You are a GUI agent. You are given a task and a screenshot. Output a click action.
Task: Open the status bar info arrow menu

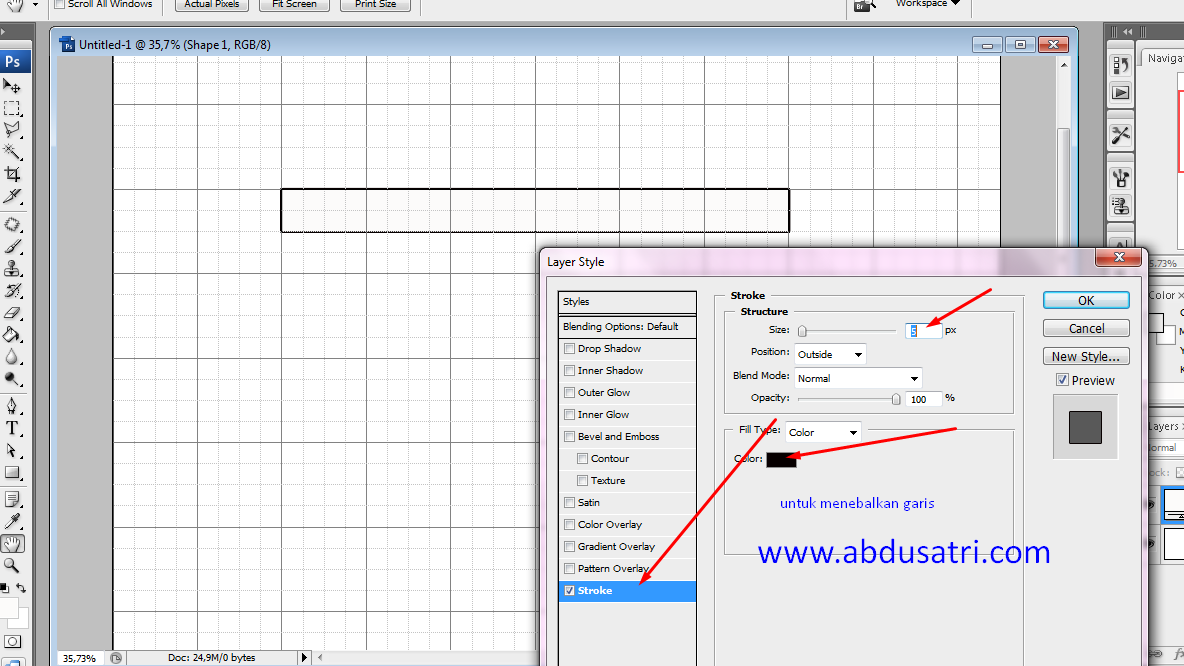pyautogui.click(x=304, y=658)
